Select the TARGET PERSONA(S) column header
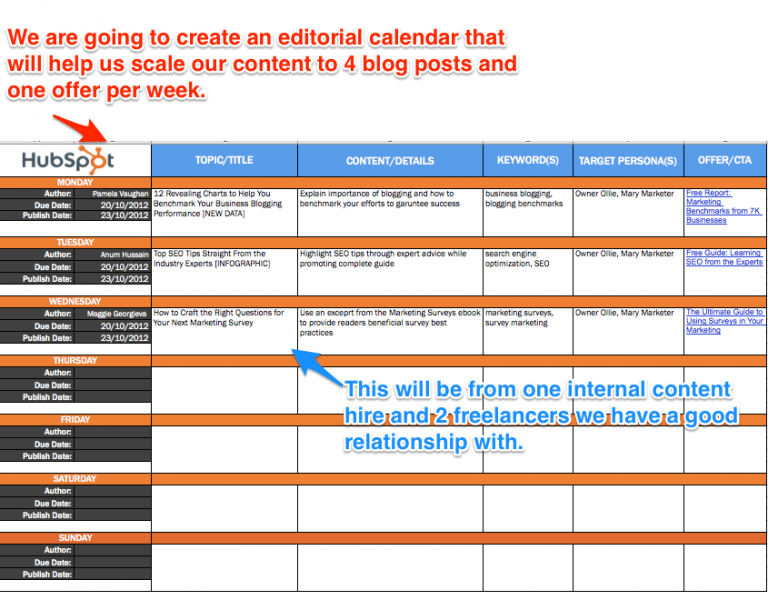768x610 pixels. [628, 160]
